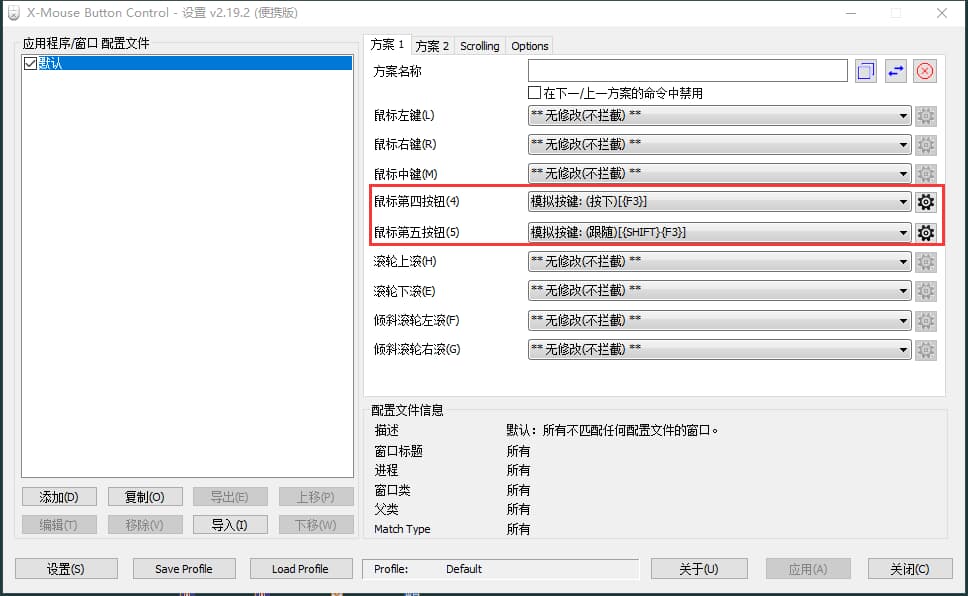Viewport: 968px width, 596px height.
Task: Click greyed gear beside 滚轮下滚(E)
Action: click(x=925, y=291)
